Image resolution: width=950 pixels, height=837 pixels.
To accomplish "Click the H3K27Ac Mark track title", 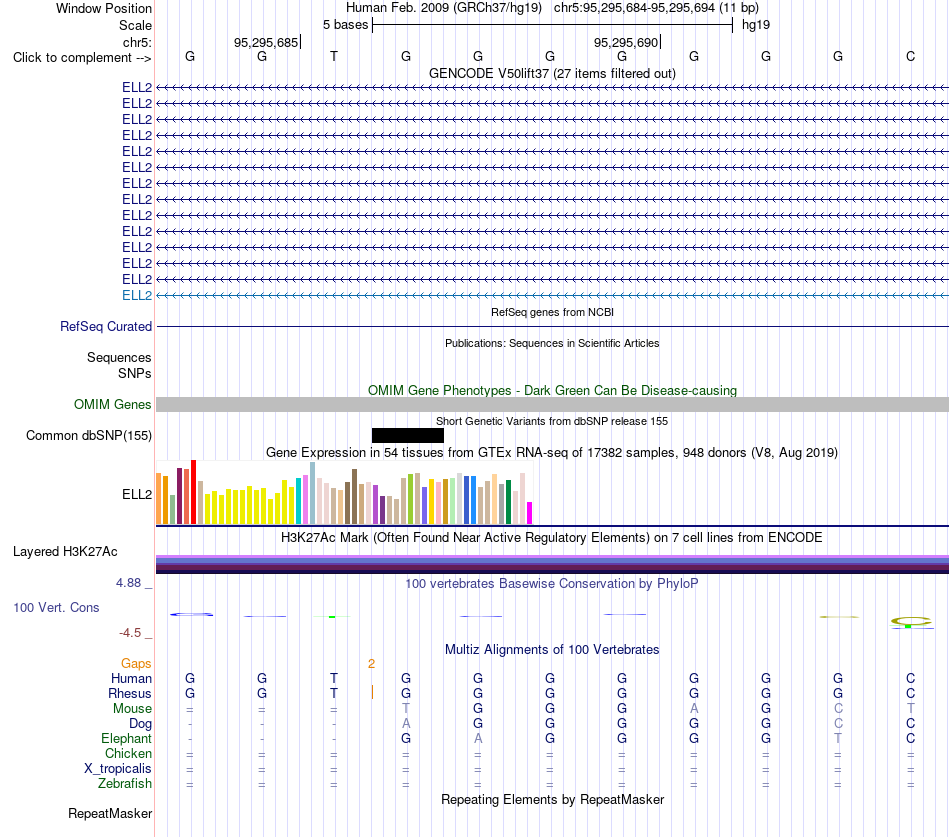I will pyautogui.click(x=552, y=538).
